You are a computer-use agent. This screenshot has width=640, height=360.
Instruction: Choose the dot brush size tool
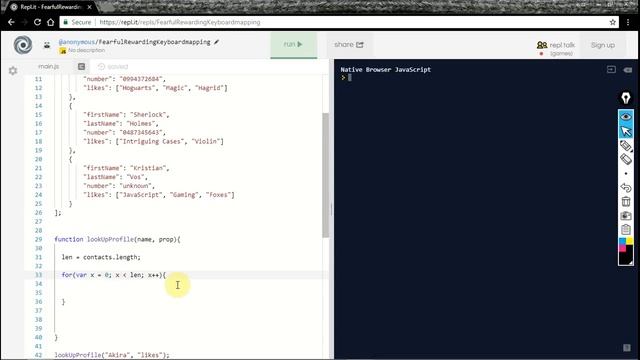click(626, 173)
